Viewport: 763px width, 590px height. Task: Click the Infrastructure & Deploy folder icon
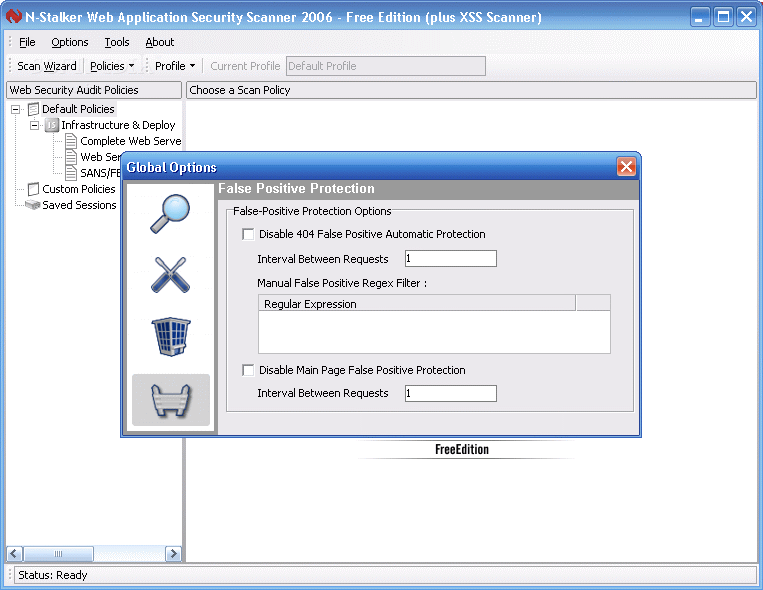[52, 125]
